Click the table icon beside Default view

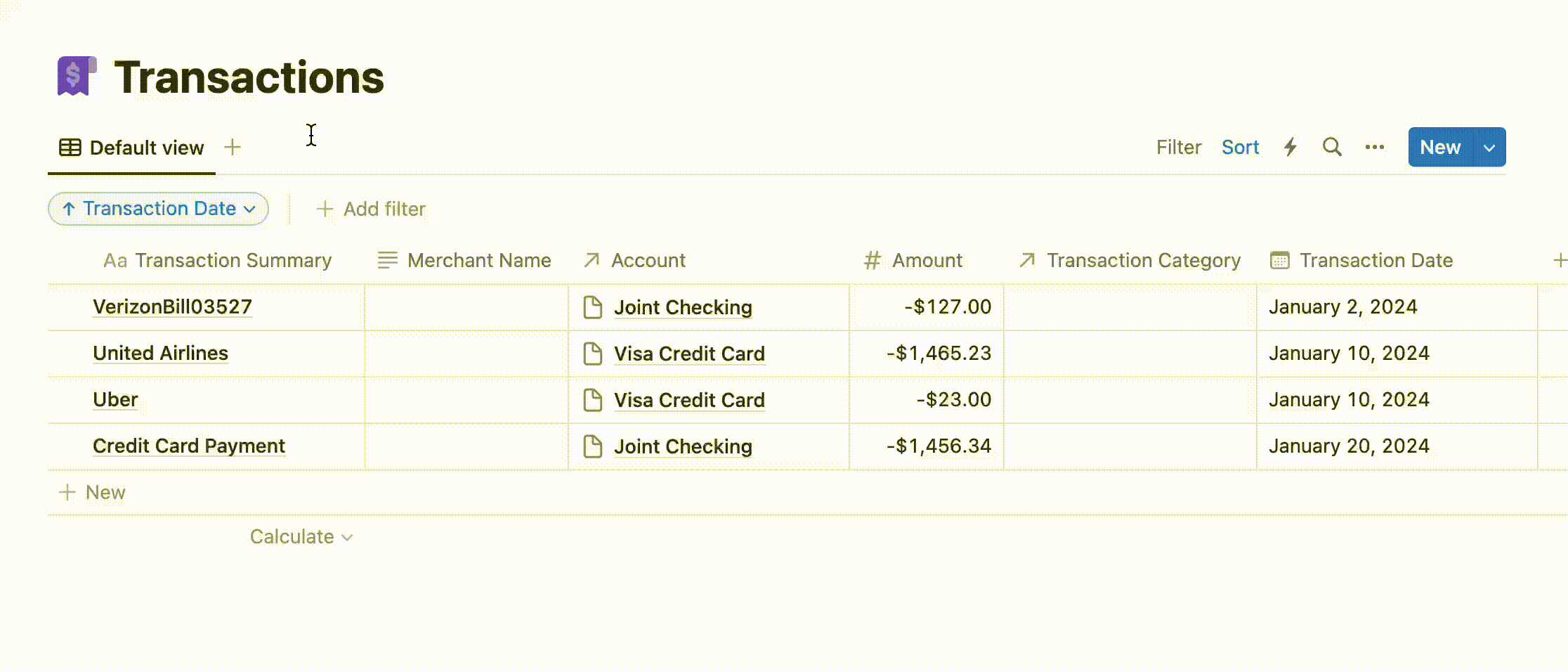pos(70,147)
